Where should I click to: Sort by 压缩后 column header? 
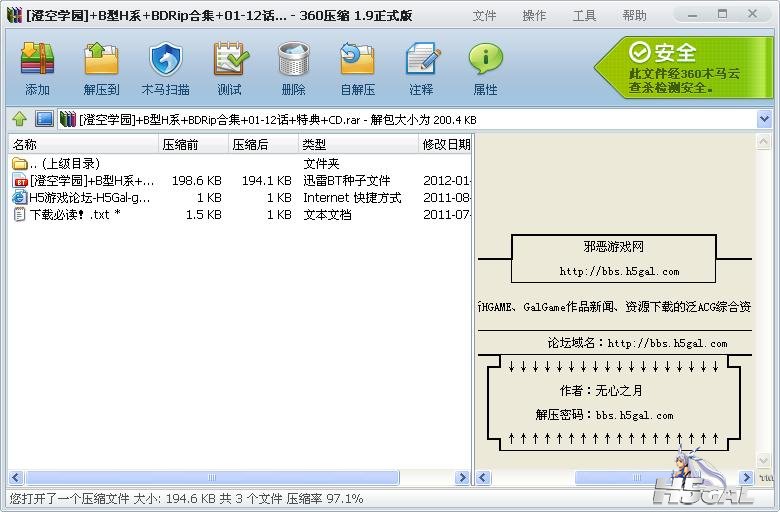coord(263,144)
